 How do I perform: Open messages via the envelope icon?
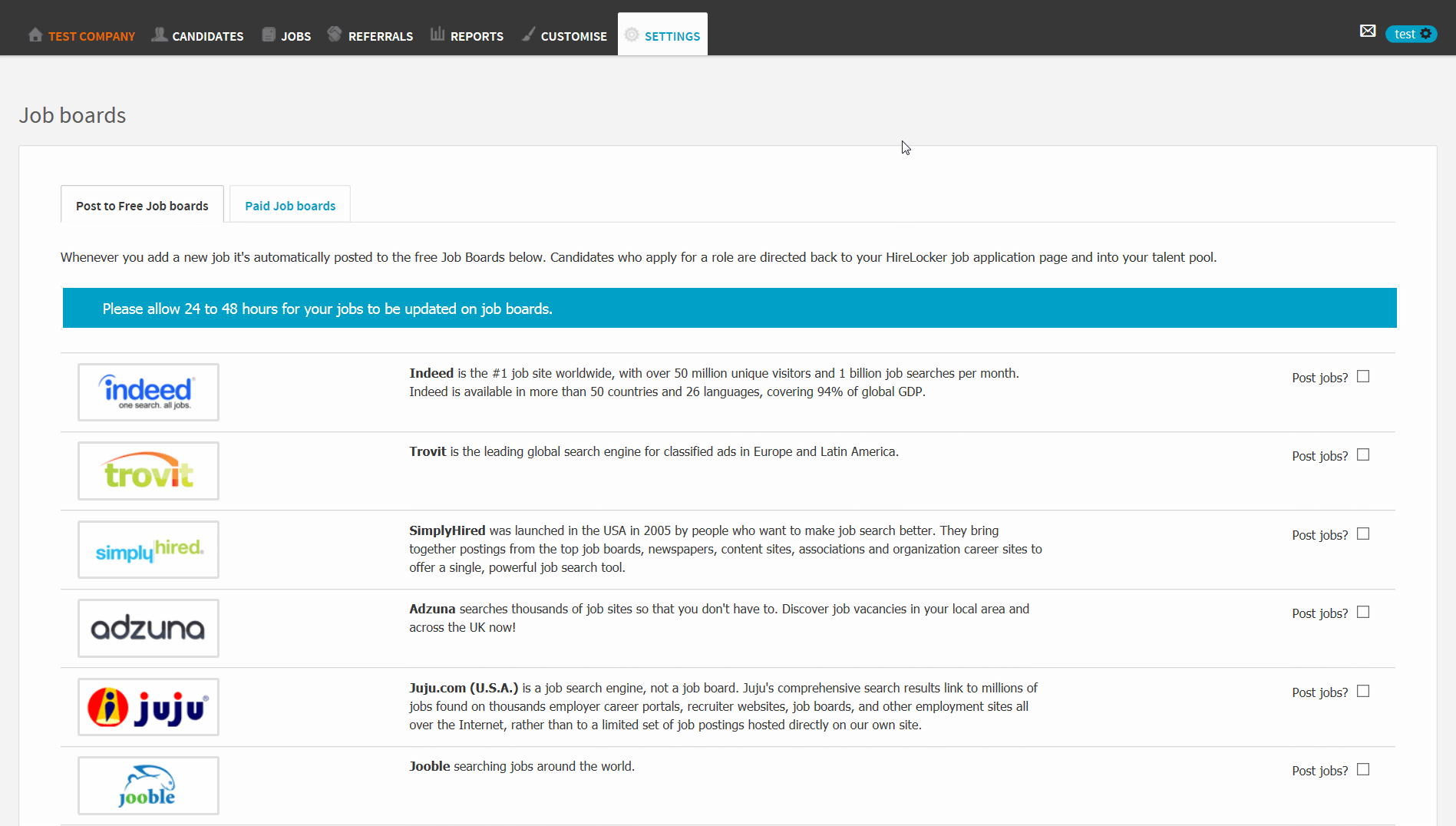pos(1369,31)
